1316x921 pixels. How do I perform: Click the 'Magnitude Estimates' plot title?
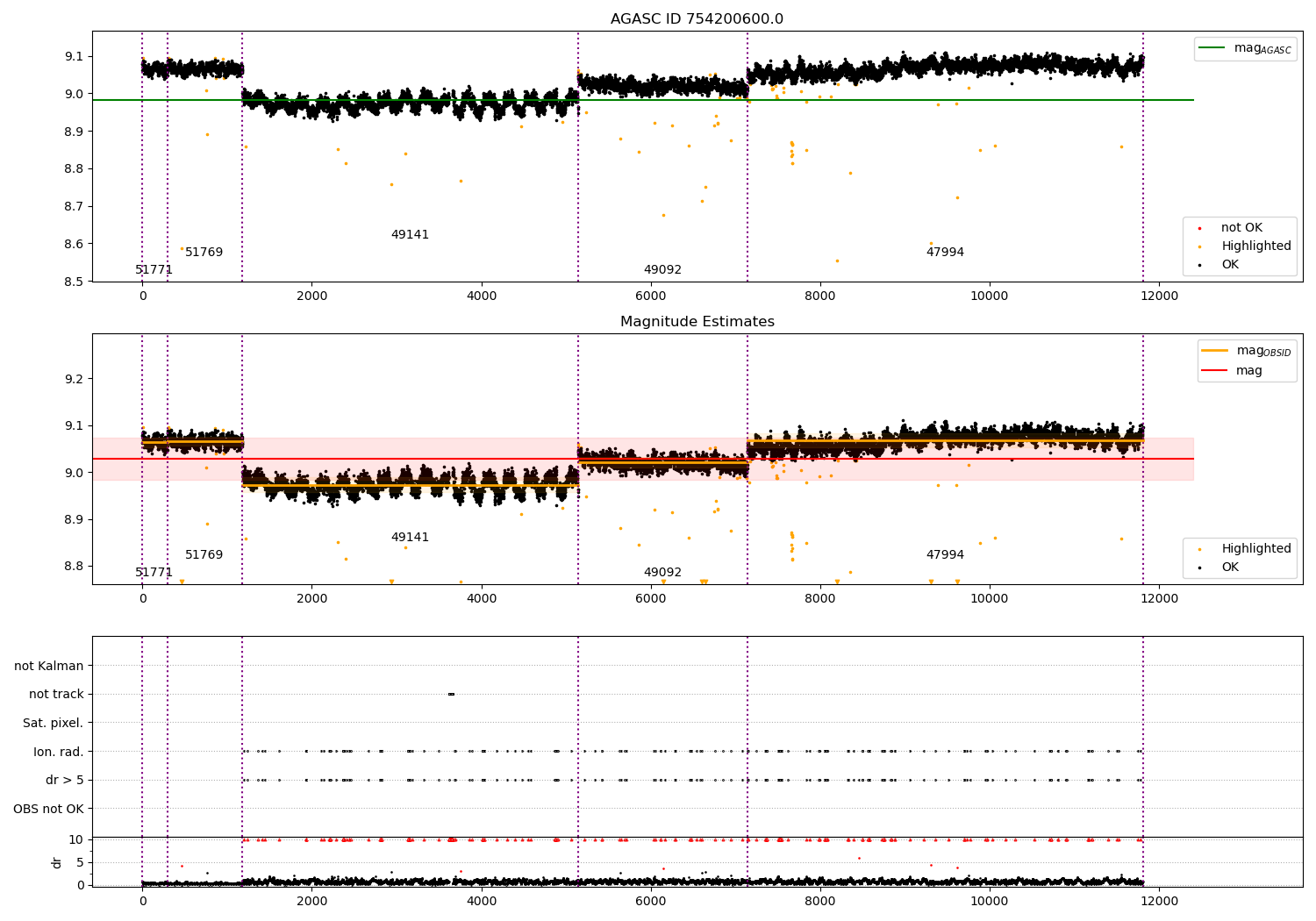(x=697, y=322)
